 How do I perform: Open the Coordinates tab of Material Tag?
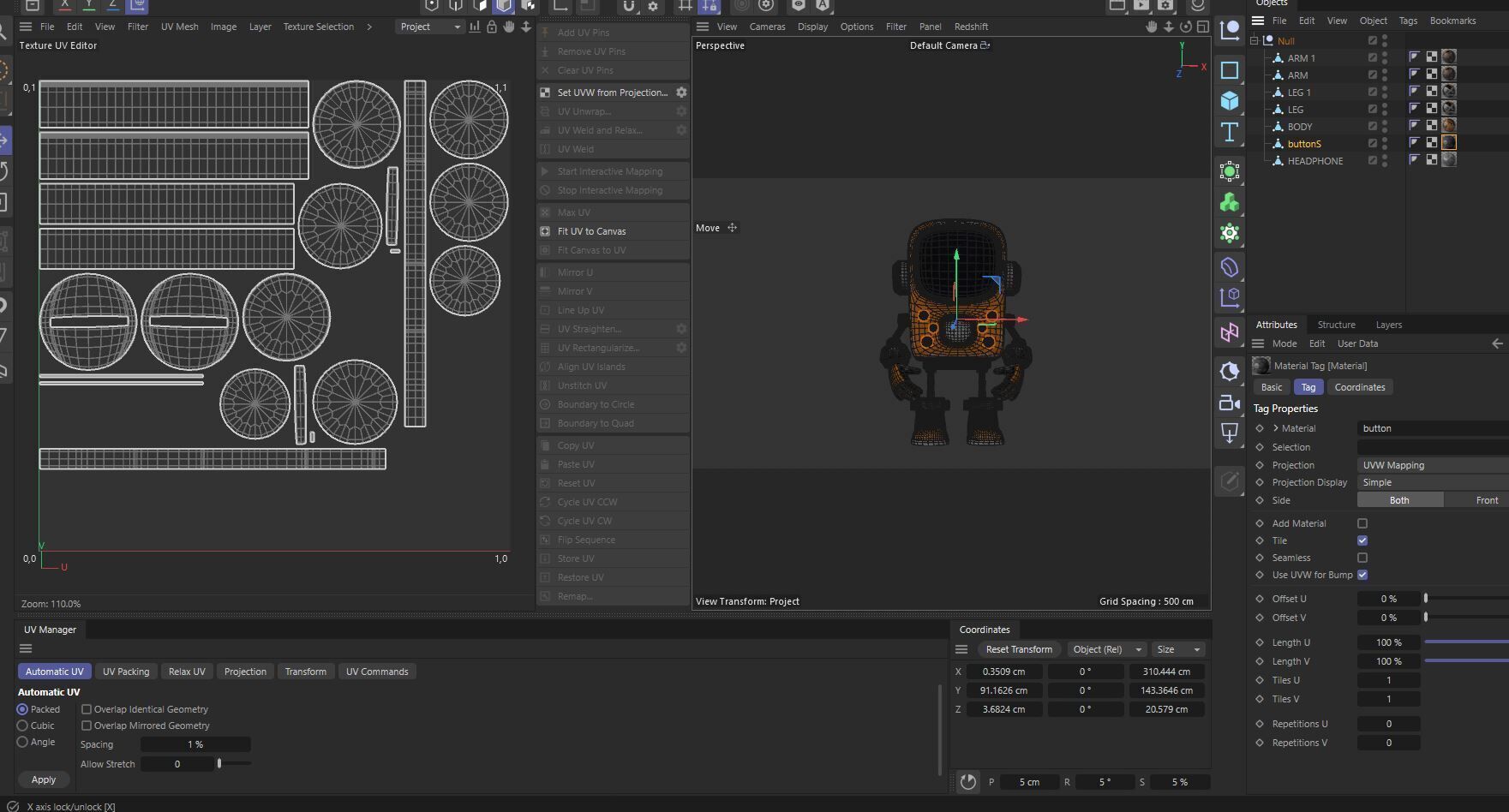(x=1359, y=387)
